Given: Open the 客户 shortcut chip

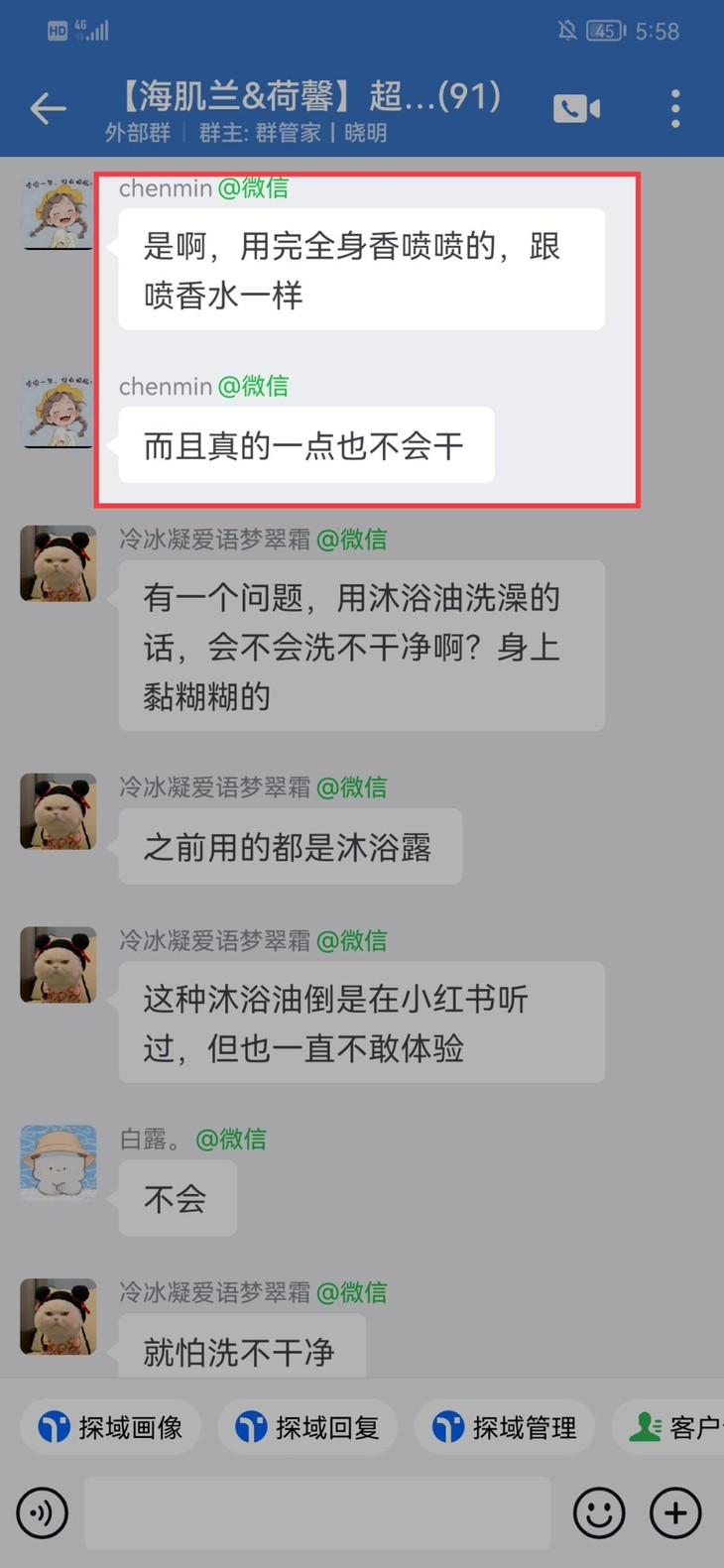Looking at the screenshot, I should tap(669, 1427).
